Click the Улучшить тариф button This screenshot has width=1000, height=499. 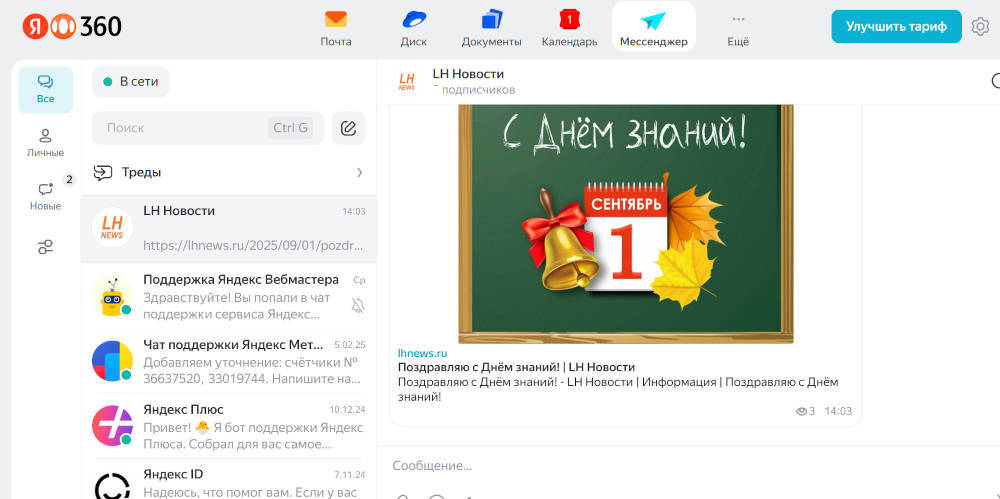tap(896, 26)
